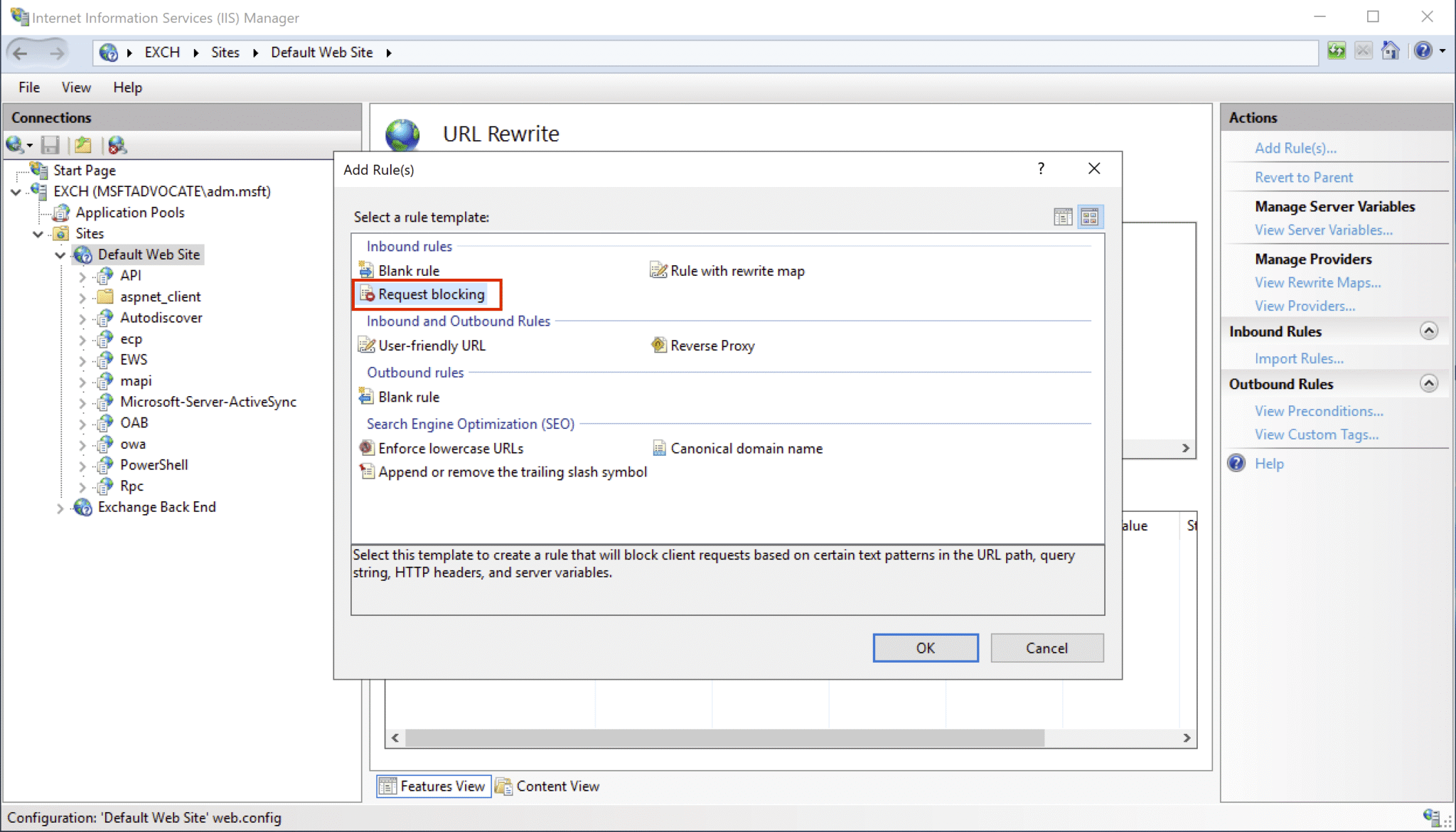Select the Rule with rewrite map template
Viewport: 1456px width, 832px height.
pos(737,270)
